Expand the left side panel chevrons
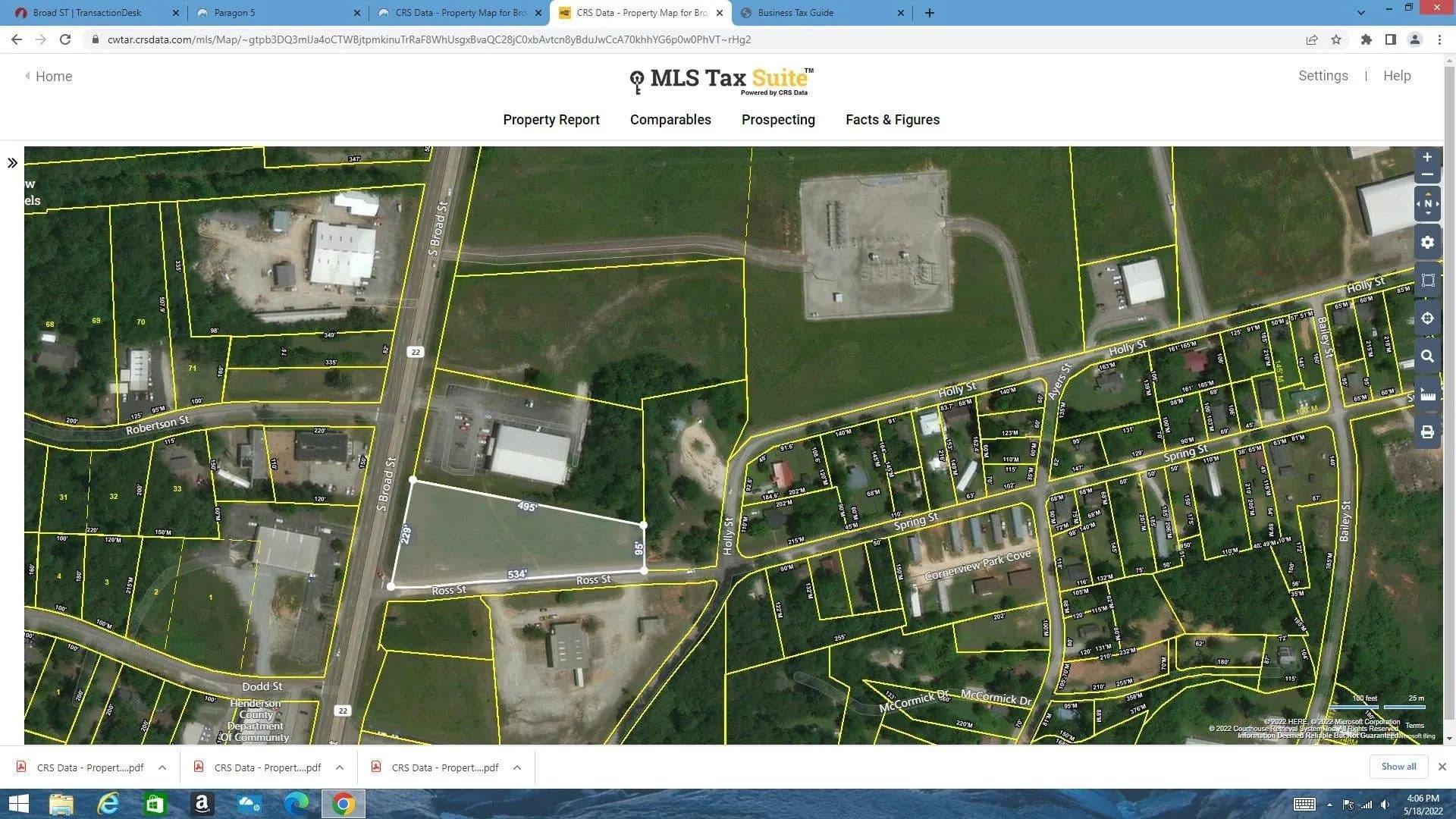The image size is (1456, 819). pos(12,163)
